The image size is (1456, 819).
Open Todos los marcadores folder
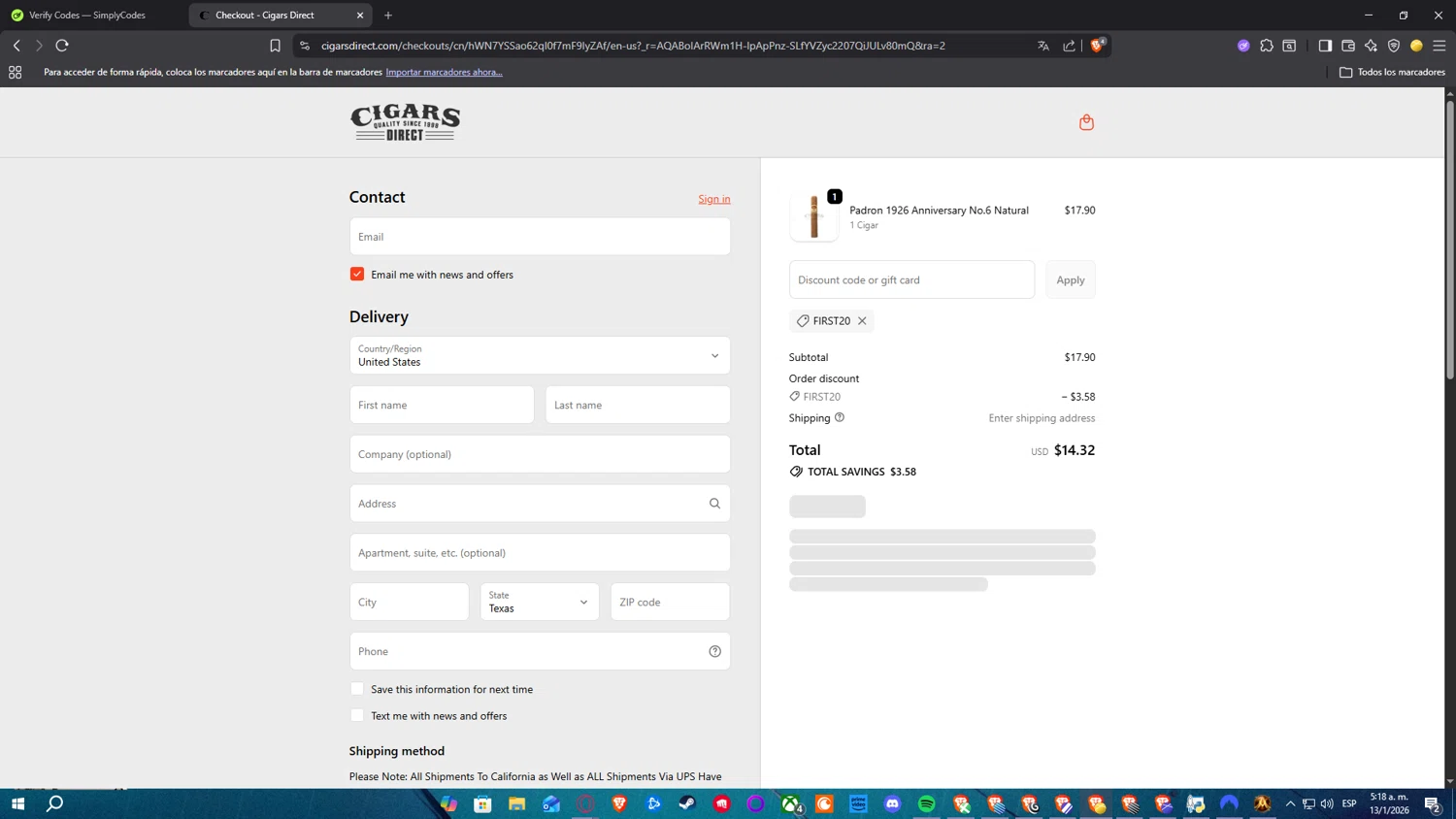[1392, 72]
